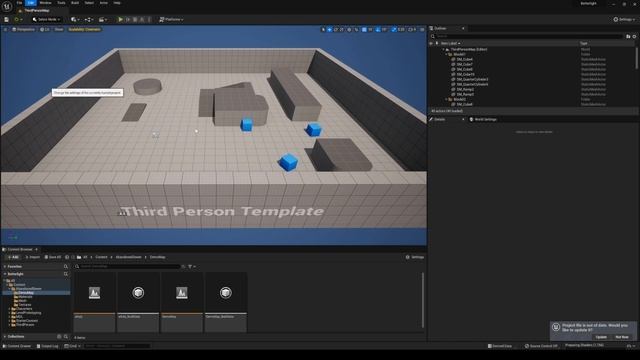The image size is (640, 360).
Task: Select SM_Cube7 in the Outliner
Action: coord(464,64)
